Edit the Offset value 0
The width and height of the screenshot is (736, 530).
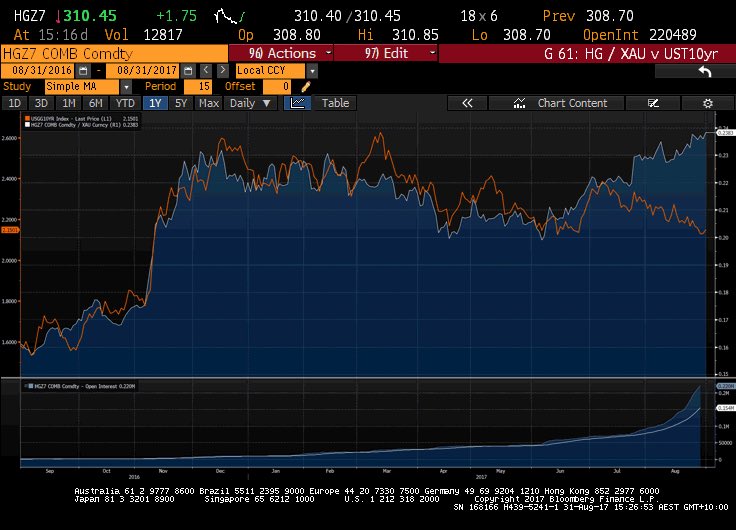tap(277, 87)
